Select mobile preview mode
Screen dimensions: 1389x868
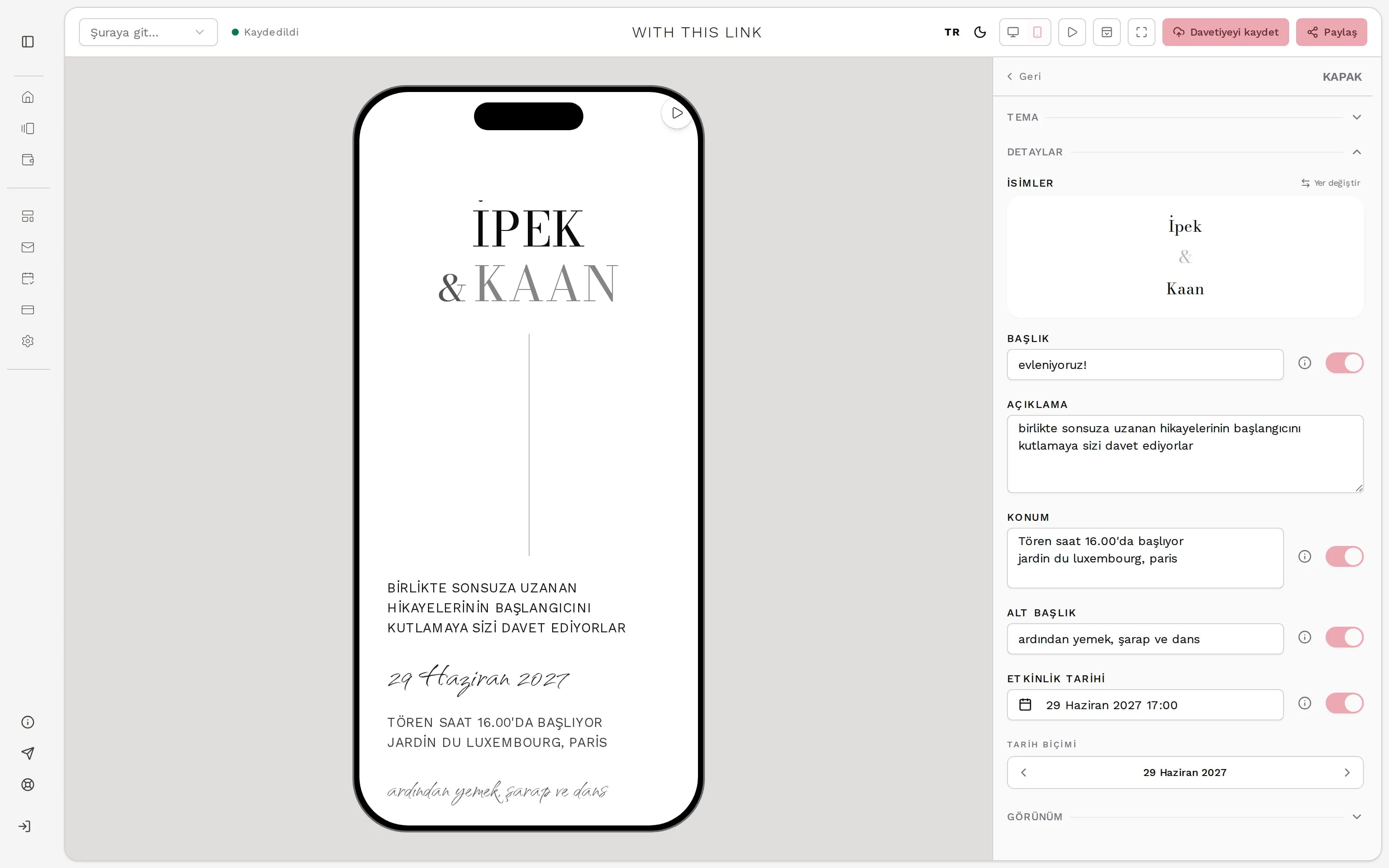click(x=1037, y=32)
